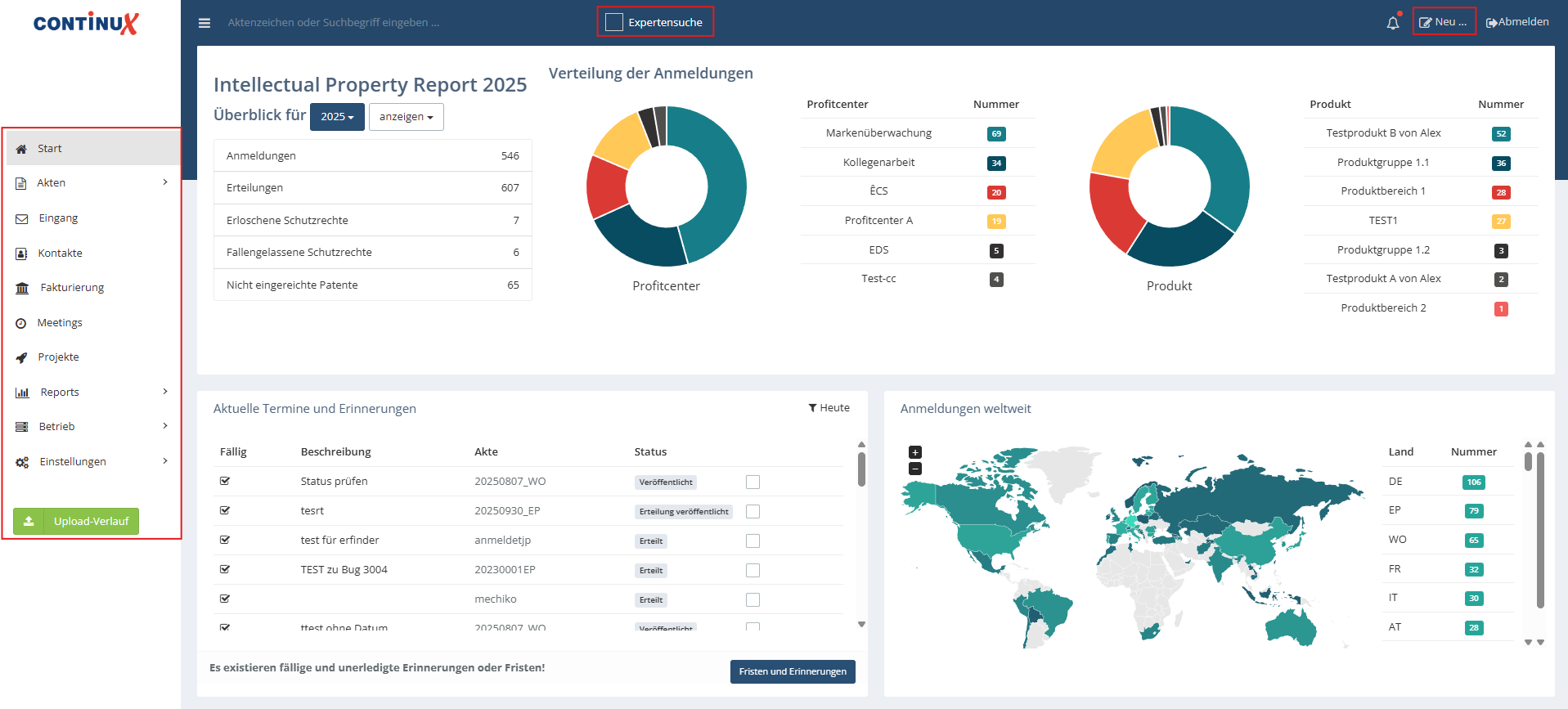Click the Heute filter icon

(x=813, y=407)
